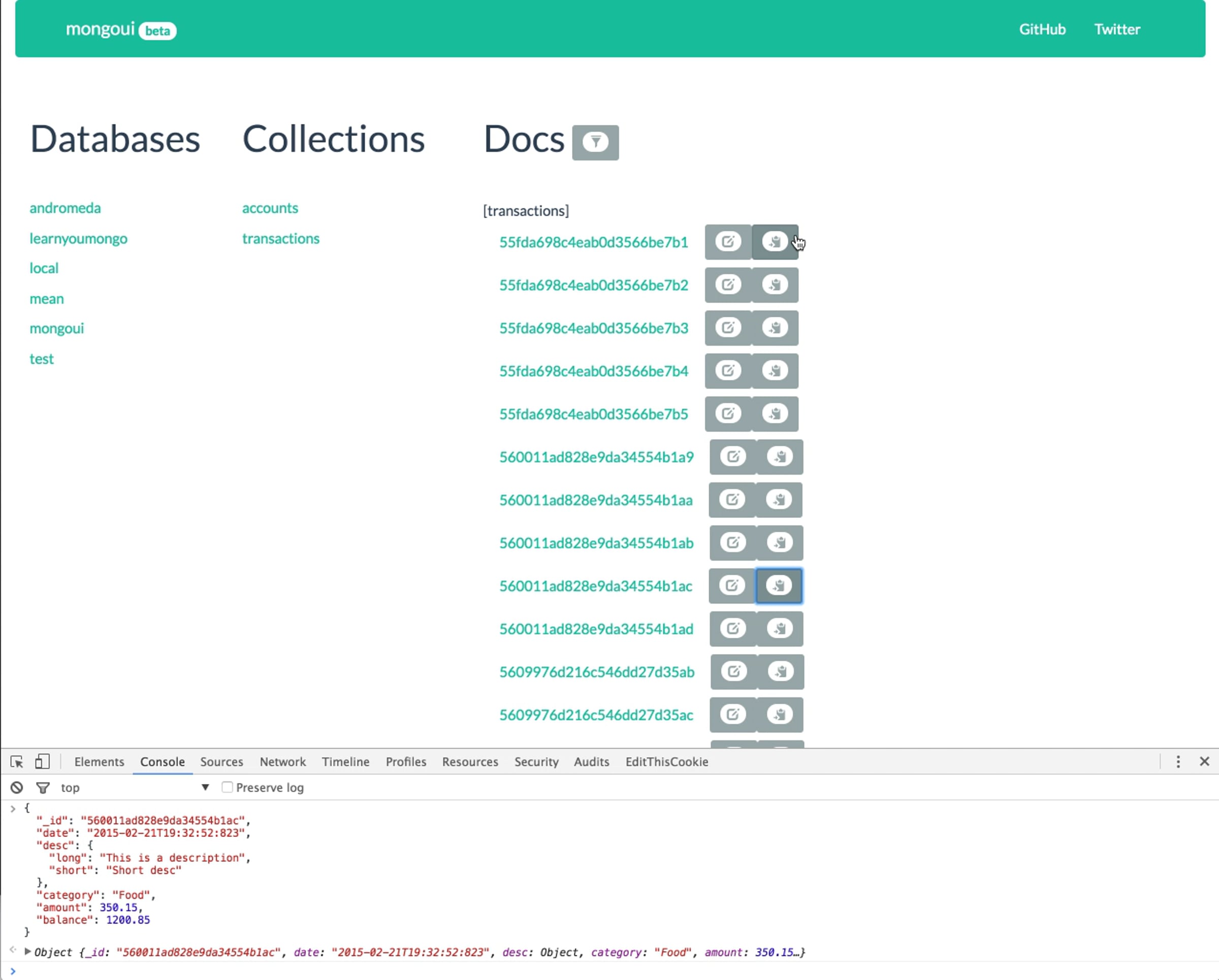The image size is (1219, 980).
Task: Activate DevTools inspect element picker
Action: click(x=17, y=762)
